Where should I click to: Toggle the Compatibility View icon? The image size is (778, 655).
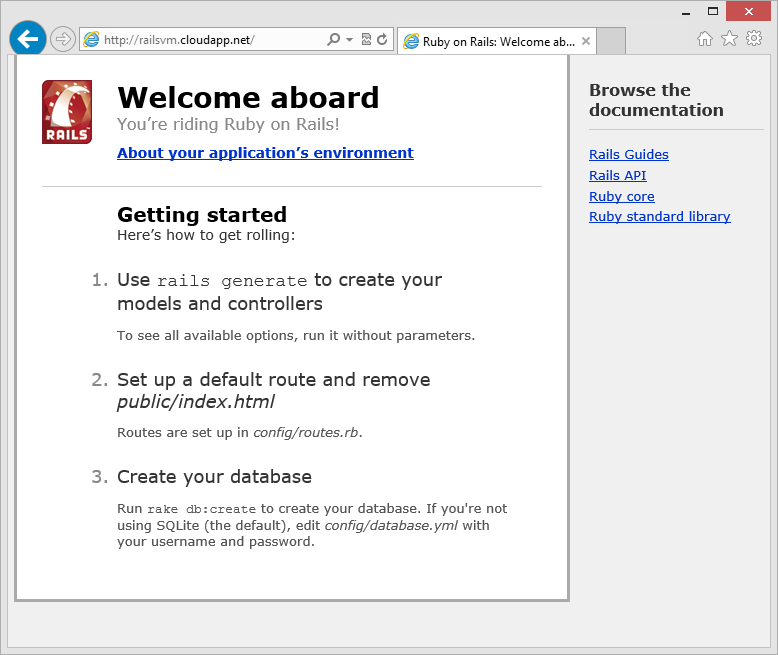[x=366, y=39]
